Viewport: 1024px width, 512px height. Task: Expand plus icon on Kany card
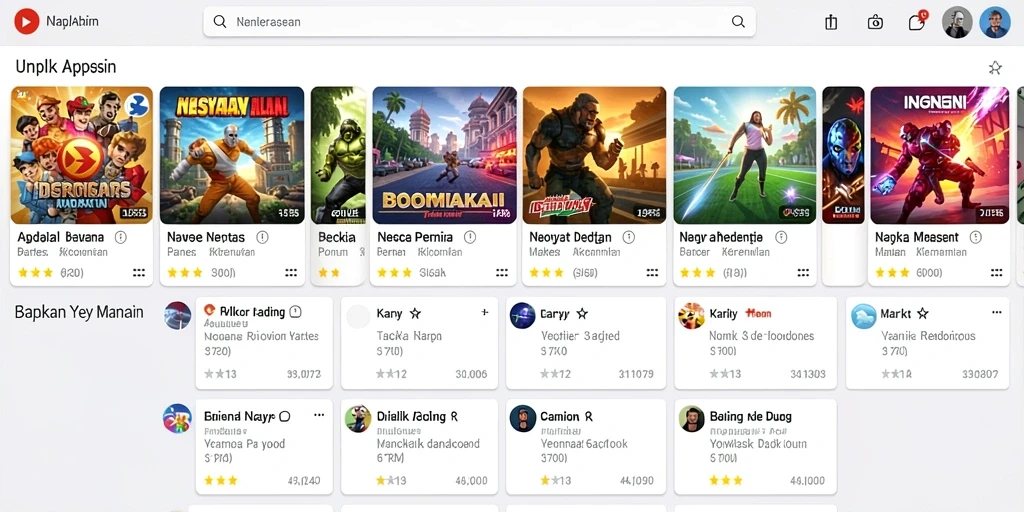[x=485, y=313]
